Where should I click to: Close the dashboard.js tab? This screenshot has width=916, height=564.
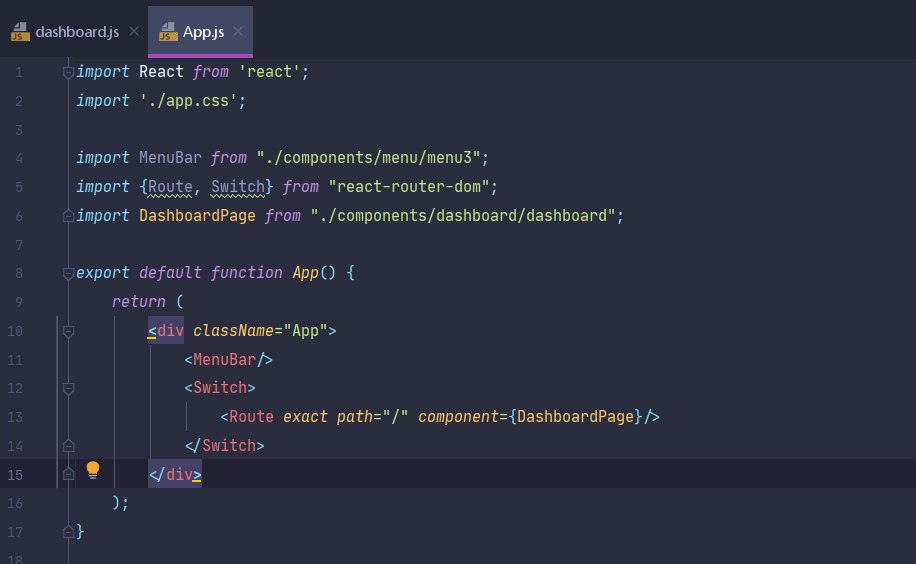pos(134,31)
